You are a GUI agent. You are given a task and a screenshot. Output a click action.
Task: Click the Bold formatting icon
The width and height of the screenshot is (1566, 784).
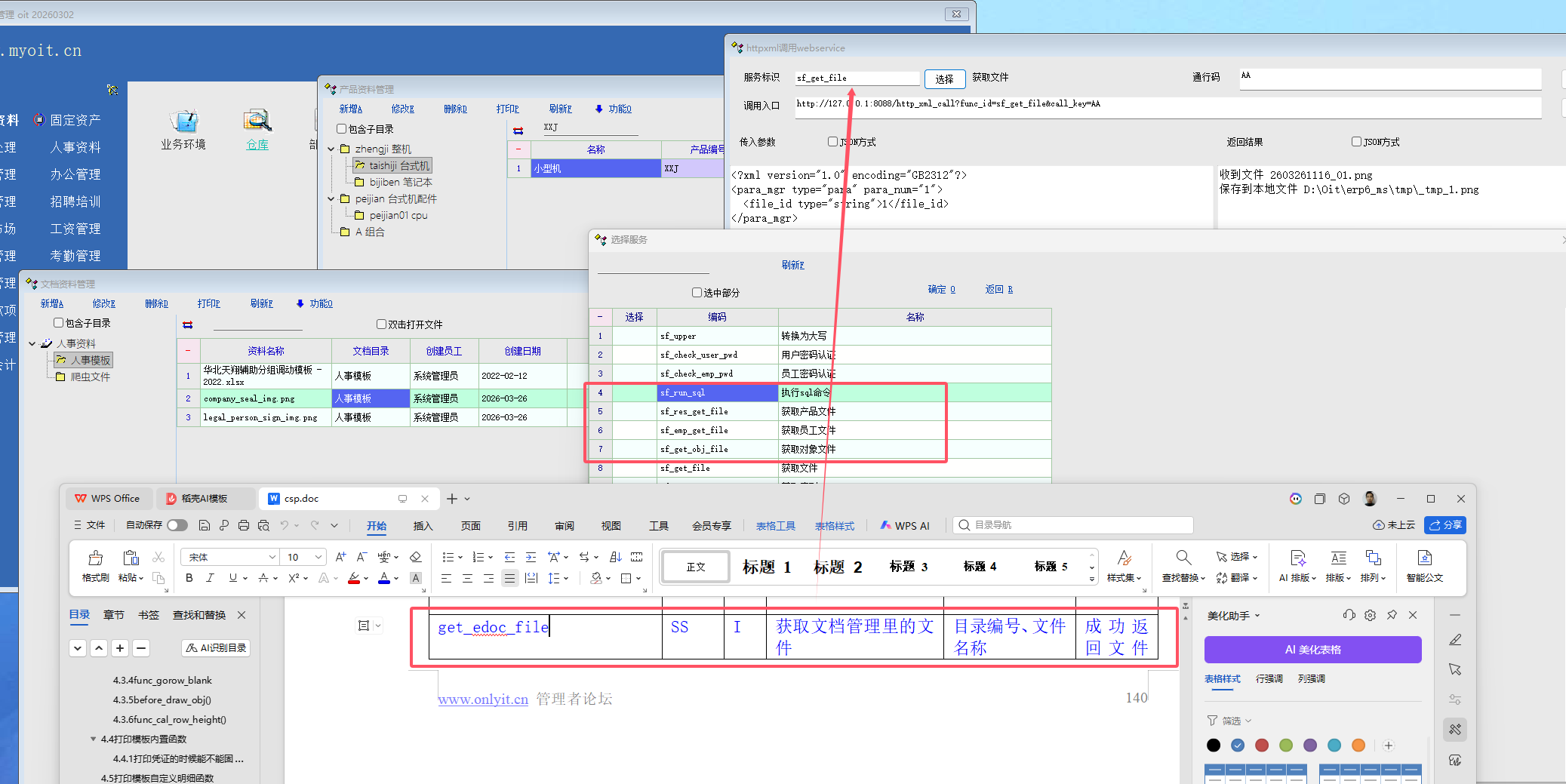(x=189, y=578)
